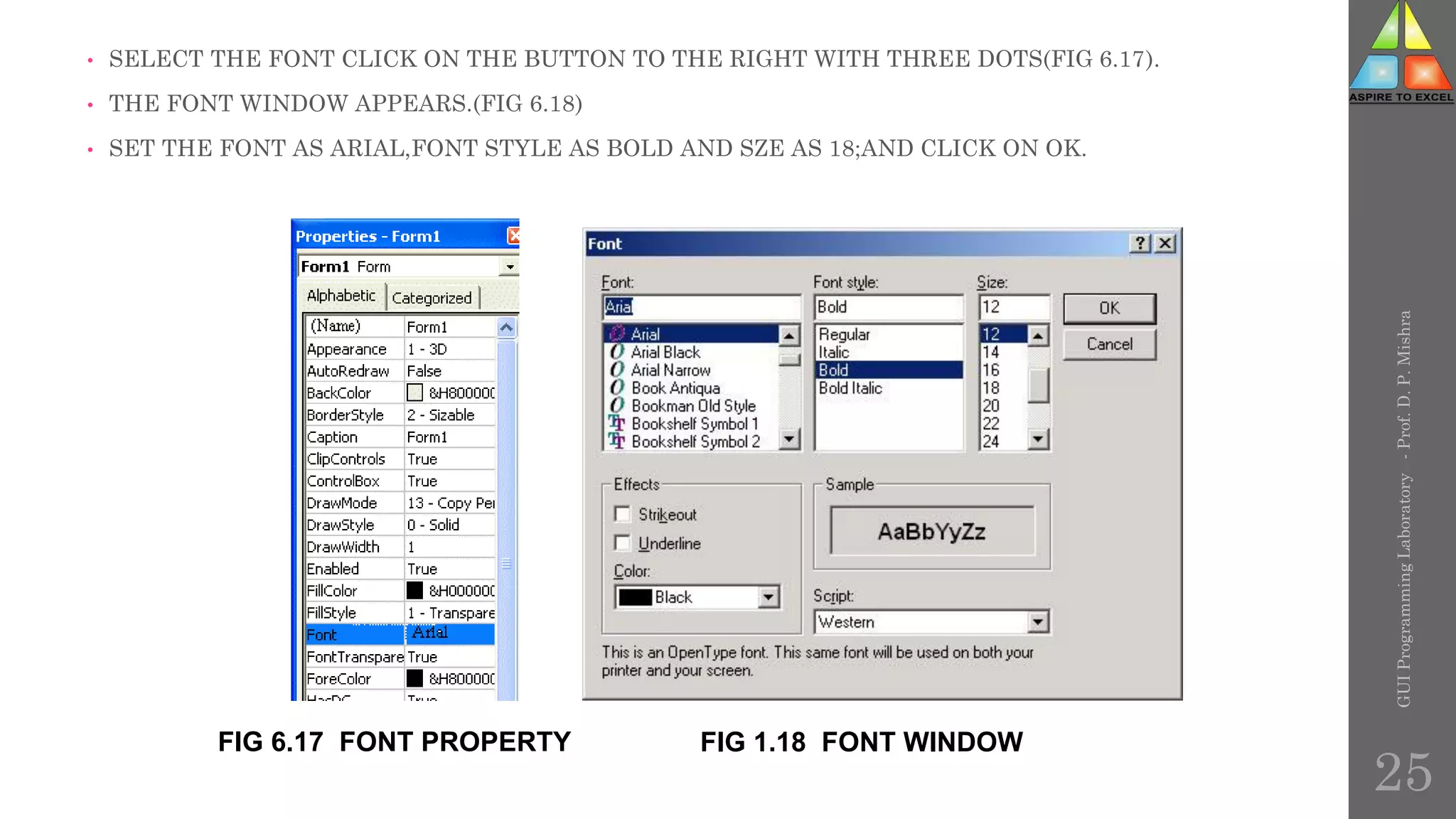Select size 14 in the size list

pyautogui.click(x=1003, y=352)
